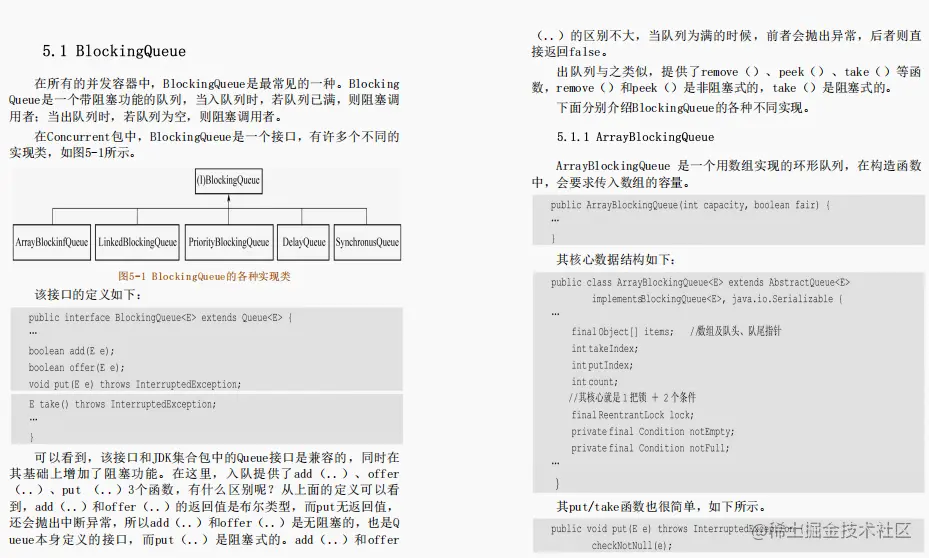Viewport: 929px width, 558px height.
Task: Click the line 'public class ArrayBlockingQueue<E> extends AbstractQueue<E>'
Action: pos(700,283)
